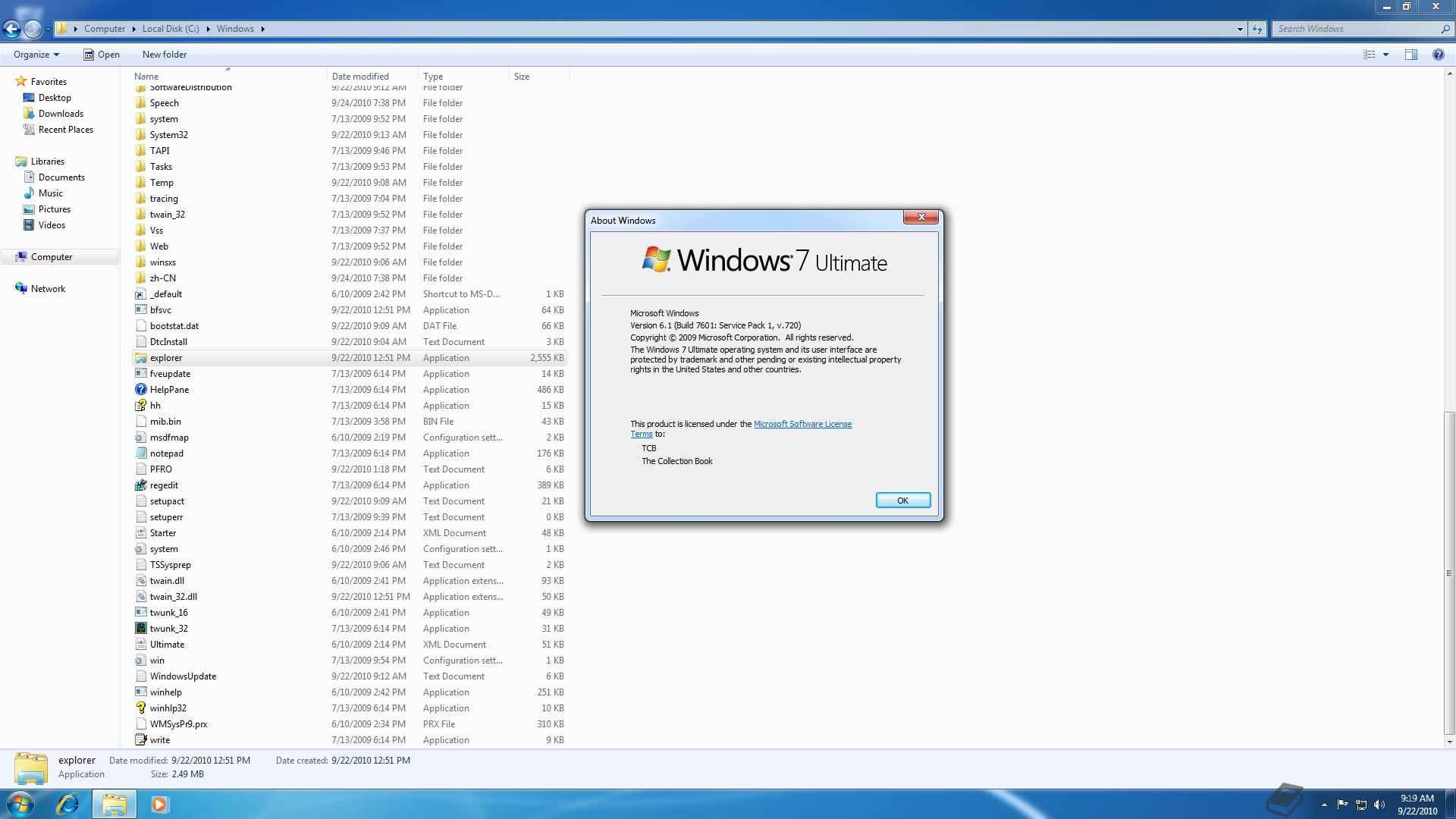Select the twain.dll file icon
The height and width of the screenshot is (819, 1456).
coord(141,581)
